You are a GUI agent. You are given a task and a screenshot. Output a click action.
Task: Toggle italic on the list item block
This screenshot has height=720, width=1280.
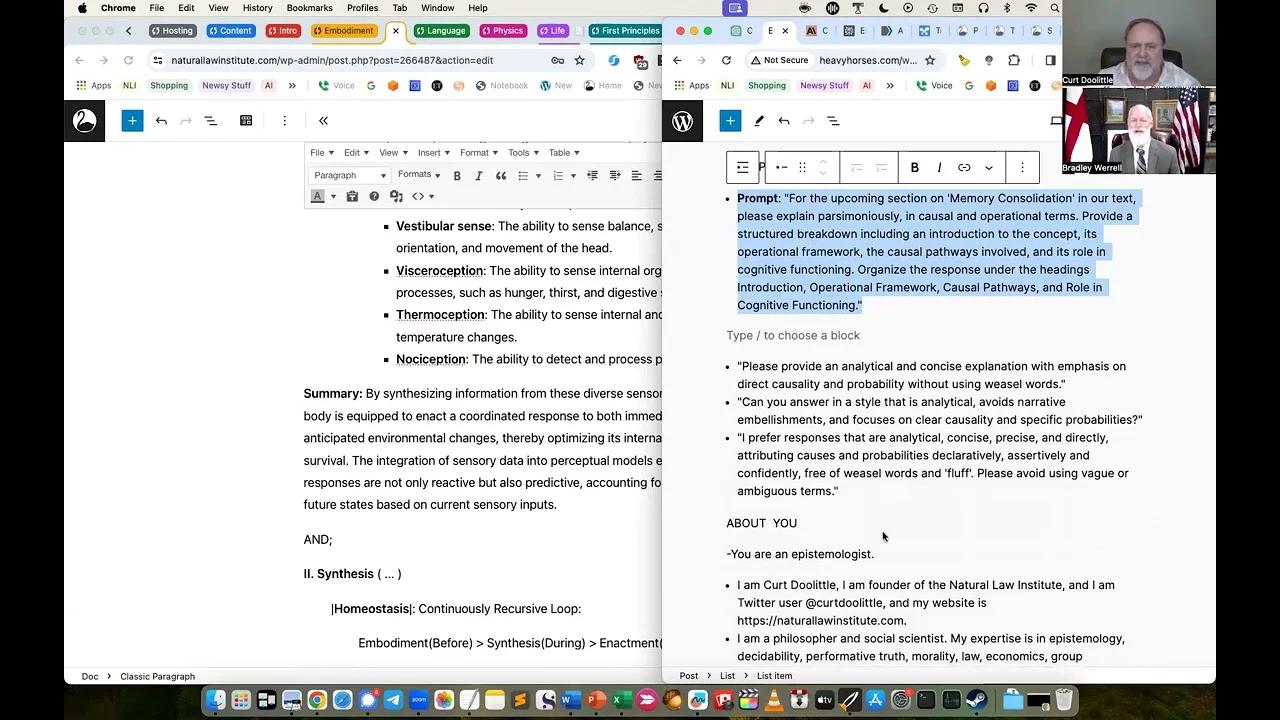[939, 167]
